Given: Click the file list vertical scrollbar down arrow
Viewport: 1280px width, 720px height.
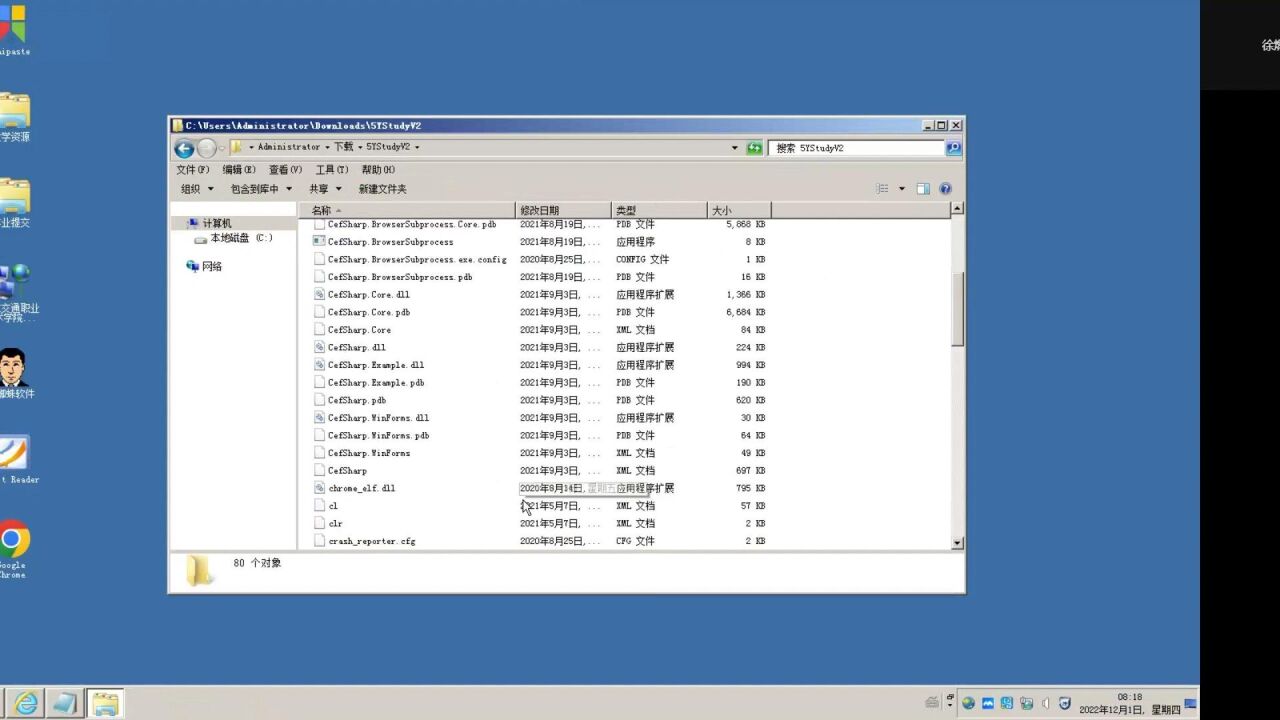Looking at the screenshot, I should [x=957, y=542].
